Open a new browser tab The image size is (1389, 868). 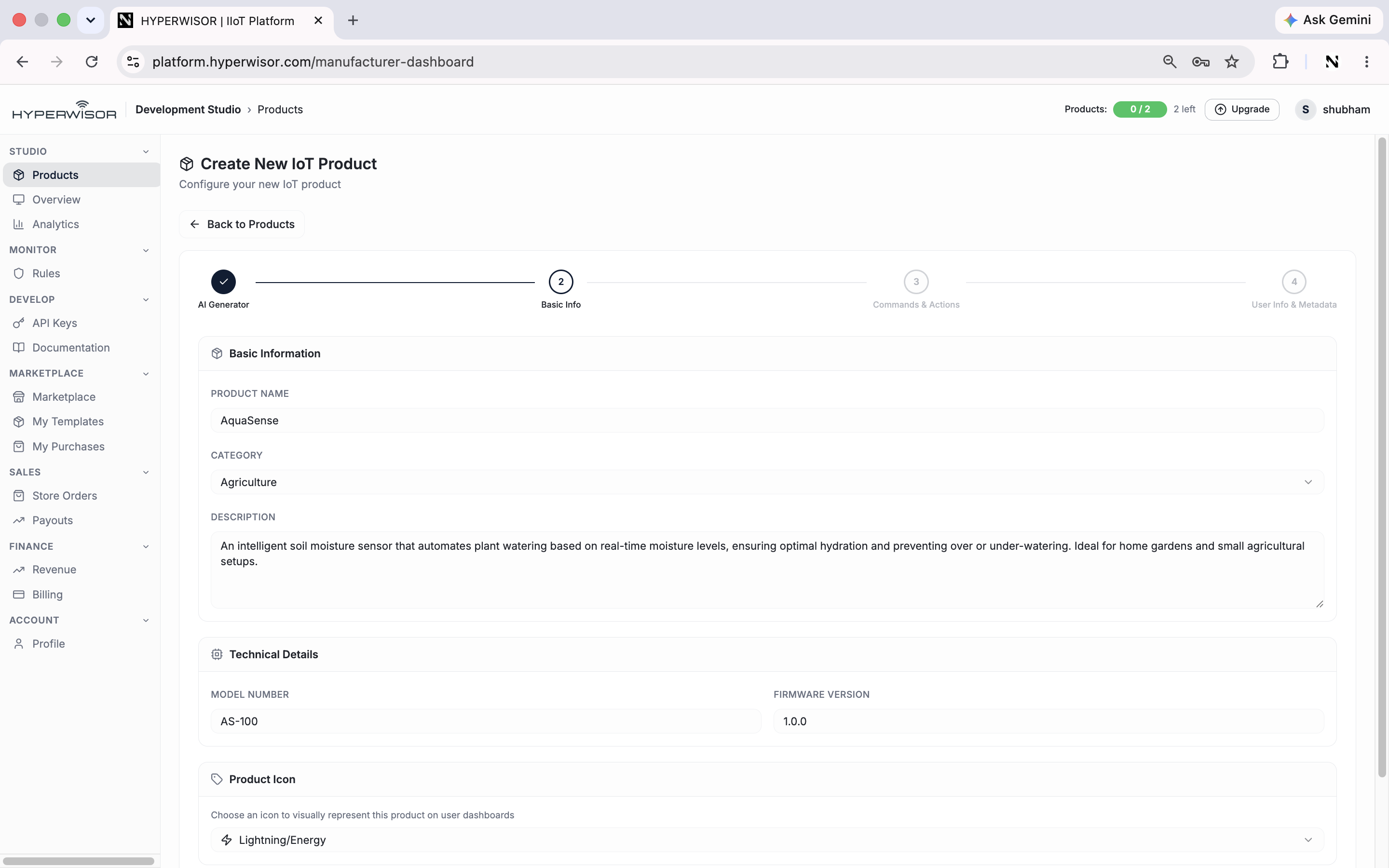353,21
